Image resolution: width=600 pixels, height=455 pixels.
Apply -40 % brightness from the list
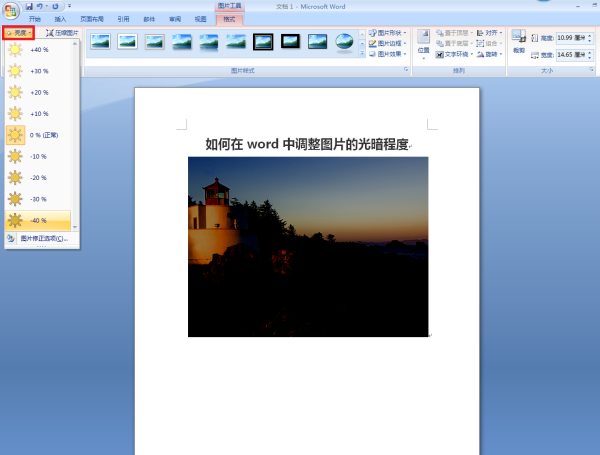coord(38,220)
